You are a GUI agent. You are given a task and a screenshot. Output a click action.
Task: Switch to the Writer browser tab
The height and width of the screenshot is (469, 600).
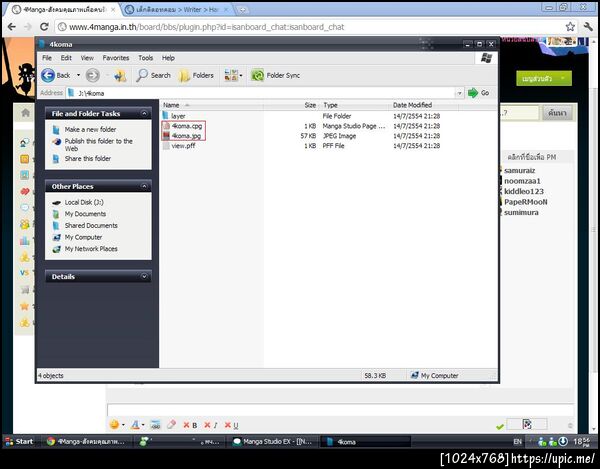[179, 10]
